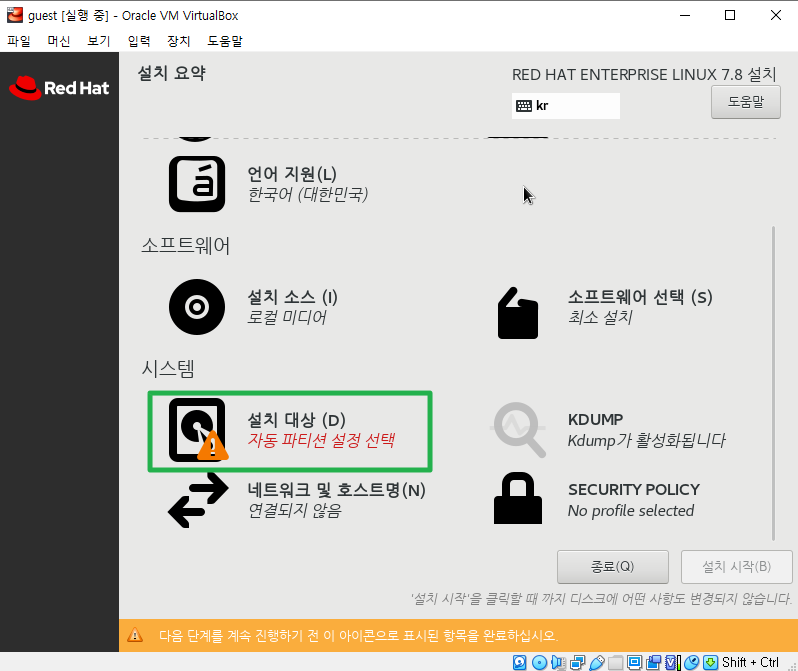Click the text 로컬 미디어

click(287, 317)
